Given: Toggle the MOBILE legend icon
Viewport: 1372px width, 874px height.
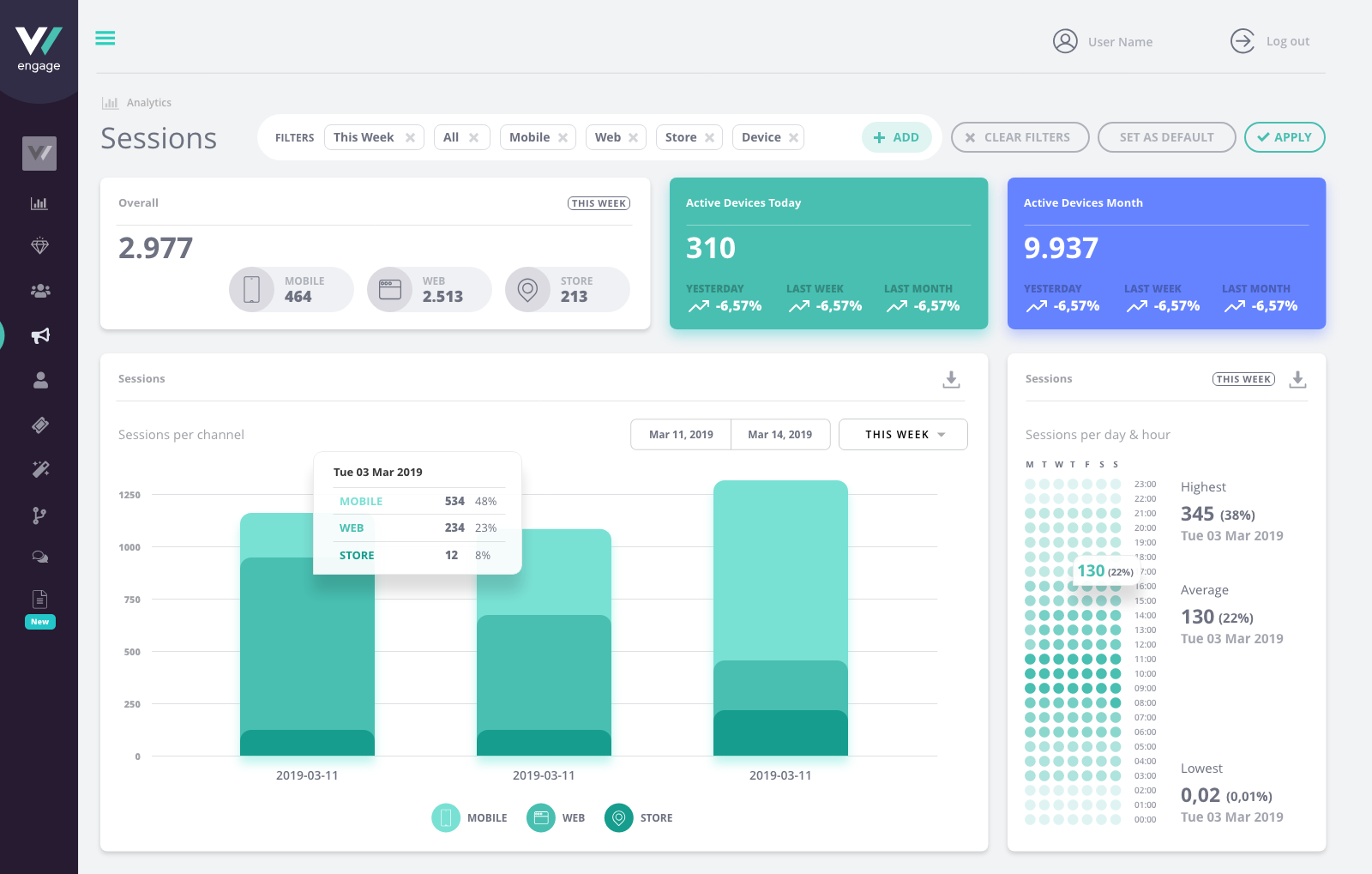Looking at the screenshot, I should coord(446,818).
